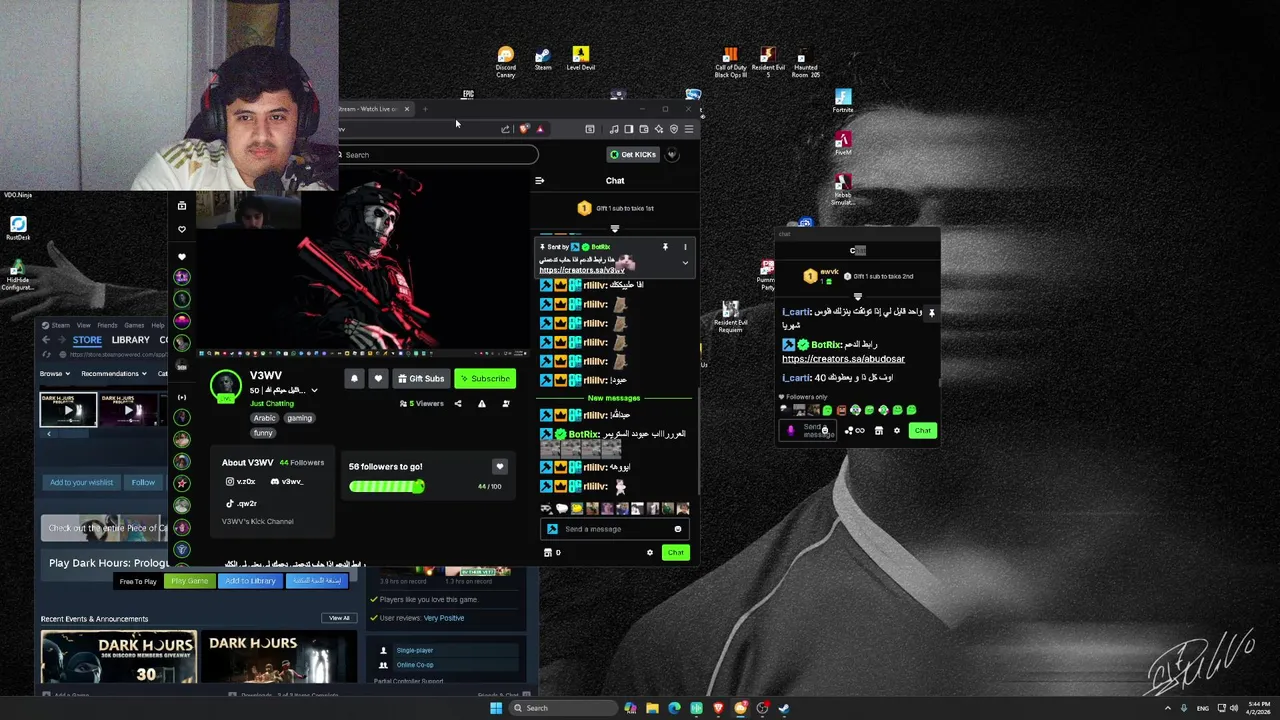
Task: Click share icon next to viewers count
Action: point(458,404)
